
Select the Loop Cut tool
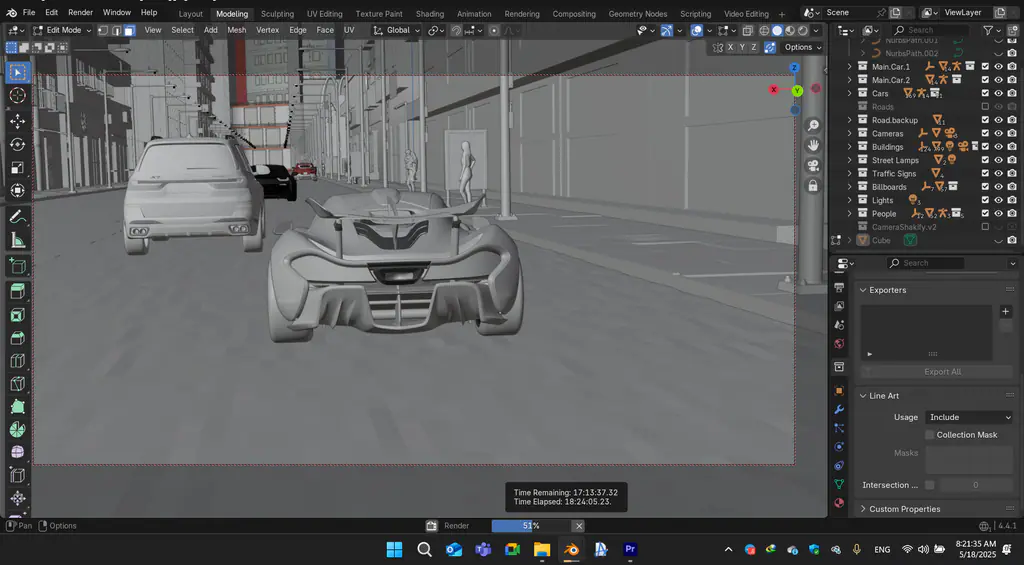18,361
